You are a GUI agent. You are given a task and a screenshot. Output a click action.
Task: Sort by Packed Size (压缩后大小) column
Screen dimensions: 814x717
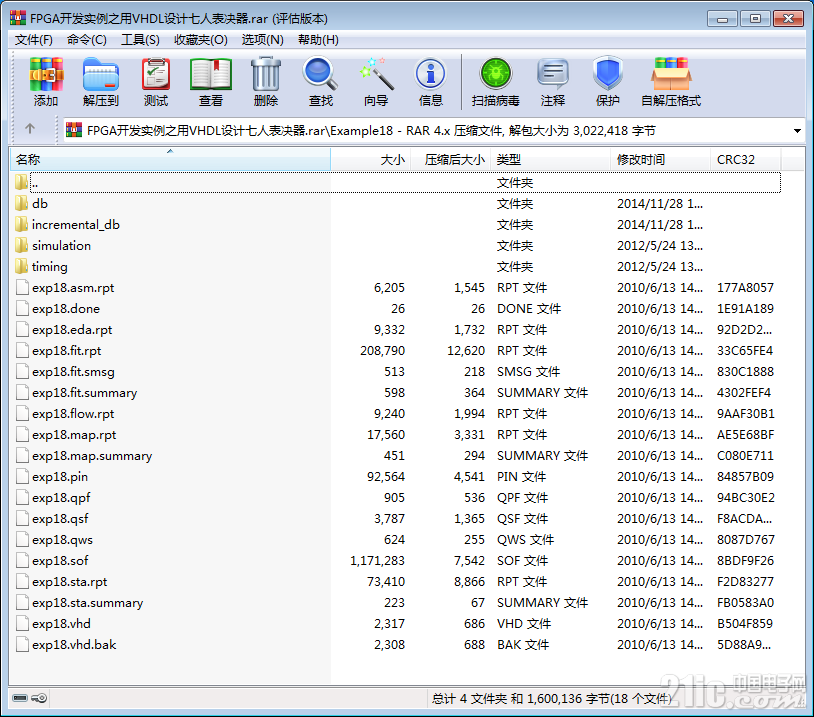tap(451, 159)
